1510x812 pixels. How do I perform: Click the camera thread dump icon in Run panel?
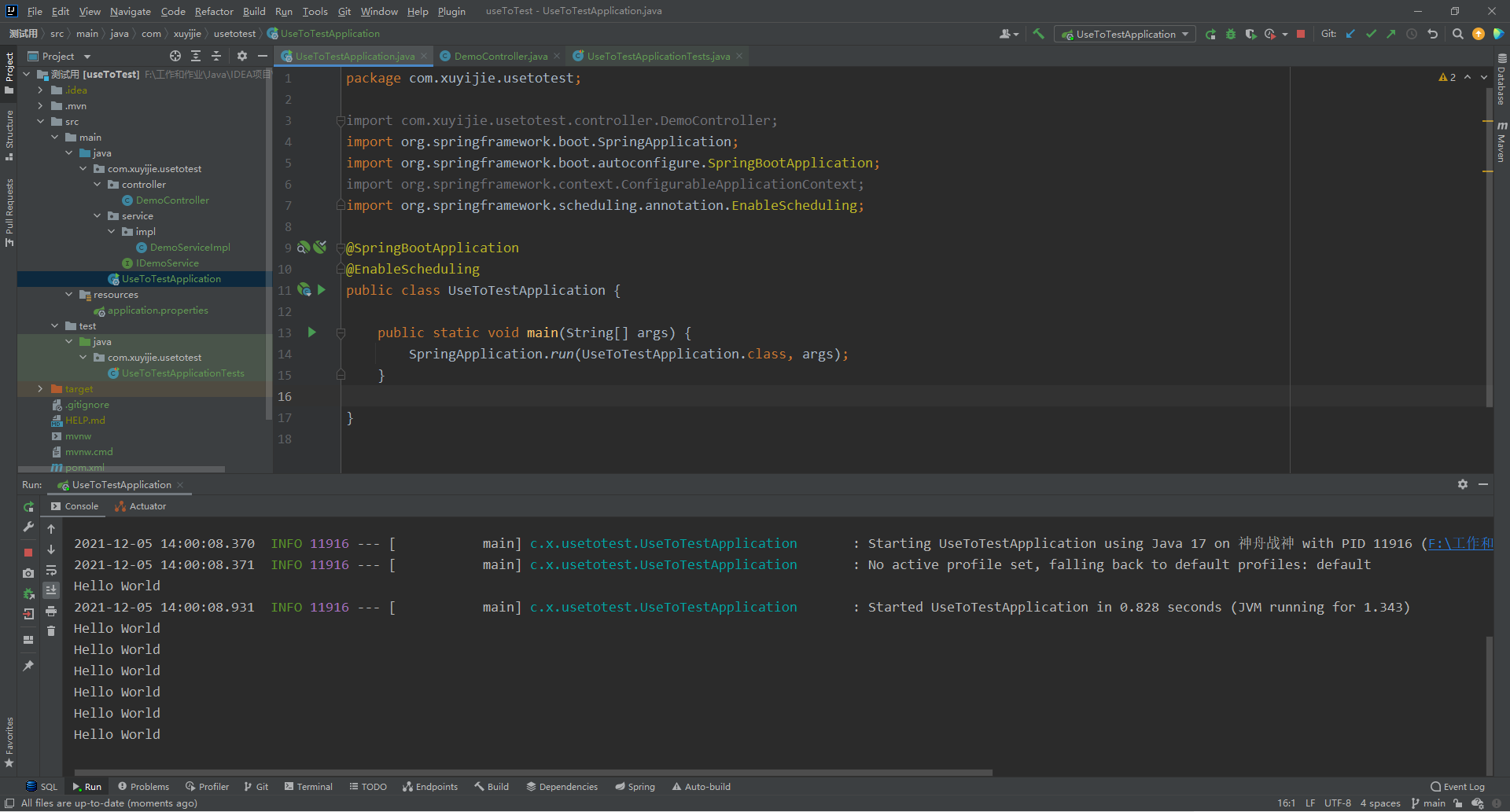pos(28,573)
